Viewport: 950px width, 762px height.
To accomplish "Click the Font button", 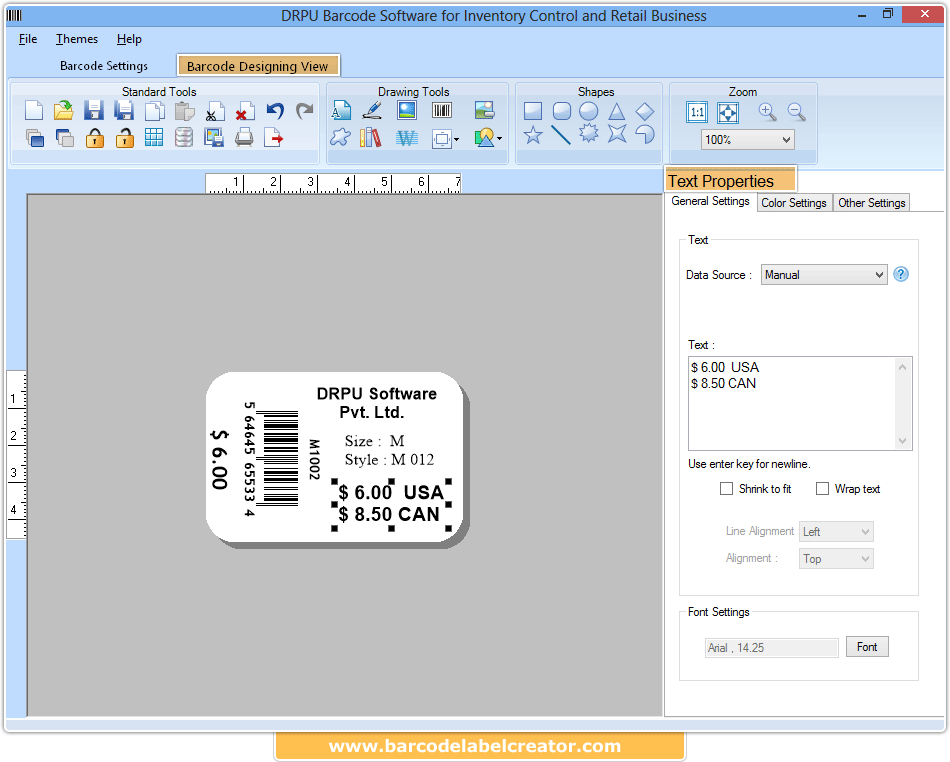I will coord(867,647).
